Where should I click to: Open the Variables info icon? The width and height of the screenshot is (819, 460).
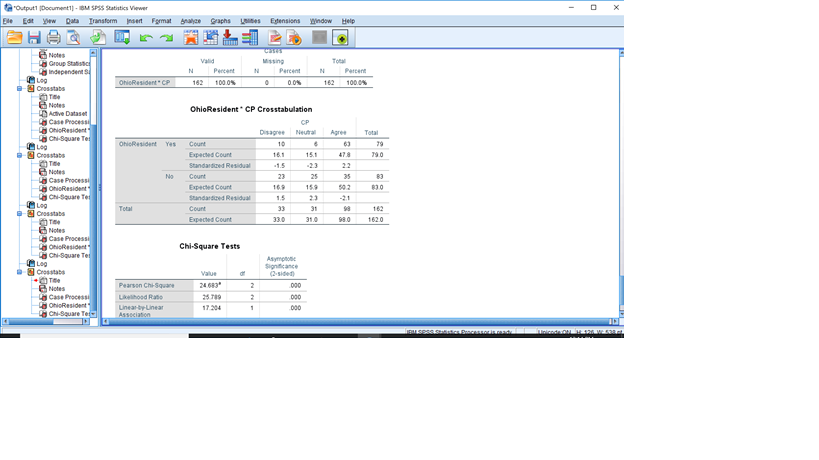point(250,38)
